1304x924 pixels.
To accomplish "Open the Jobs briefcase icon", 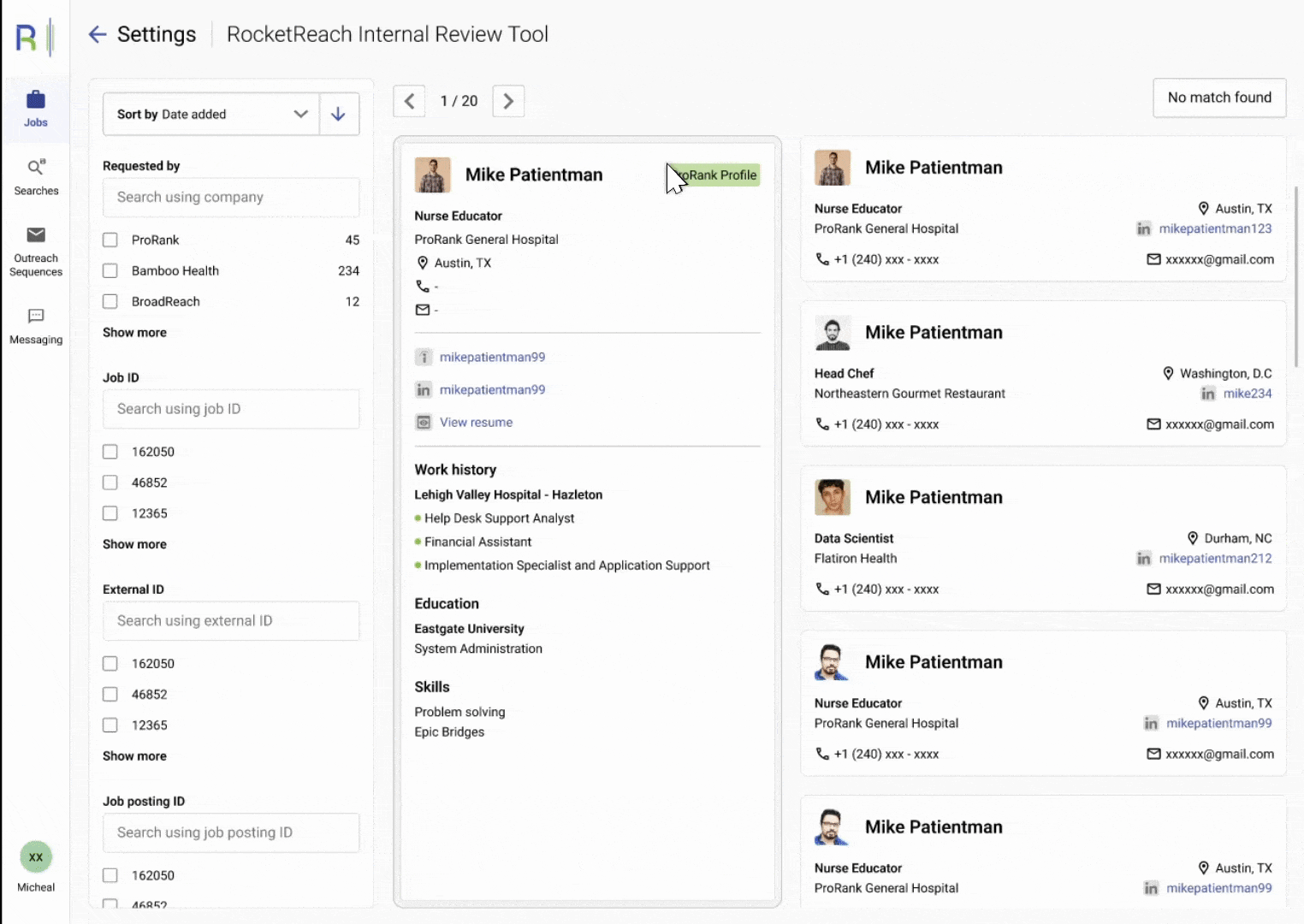I will coord(36,100).
